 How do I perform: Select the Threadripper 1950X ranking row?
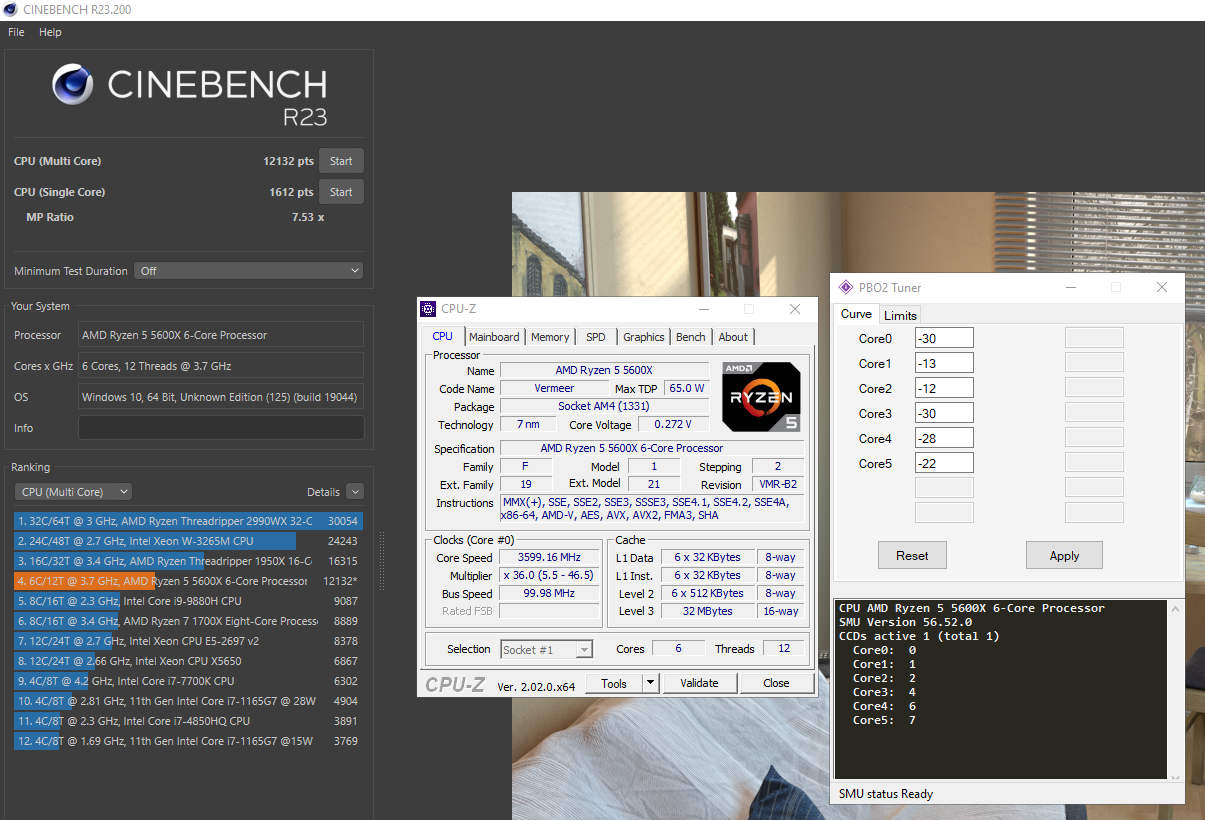pyautogui.click(x=188, y=561)
